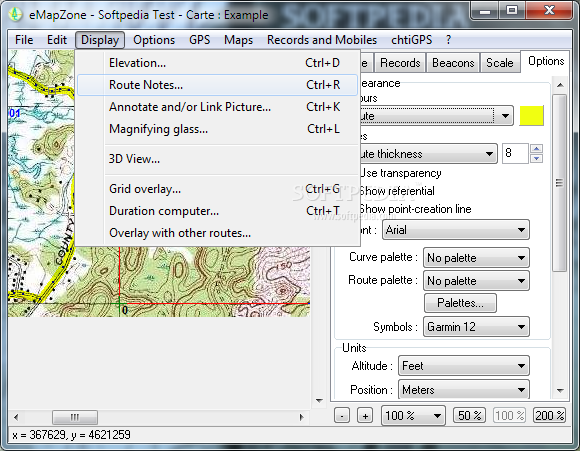Click the thickness value field showing 8
Image resolution: width=580 pixels, height=451 pixels.
click(515, 154)
